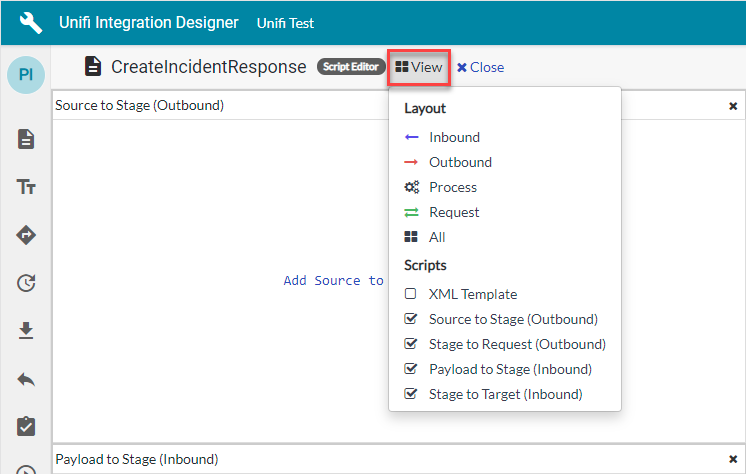Viewport: 746px width, 474px height.
Task: Select the Inbound layout option
Action: pyautogui.click(x=453, y=138)
